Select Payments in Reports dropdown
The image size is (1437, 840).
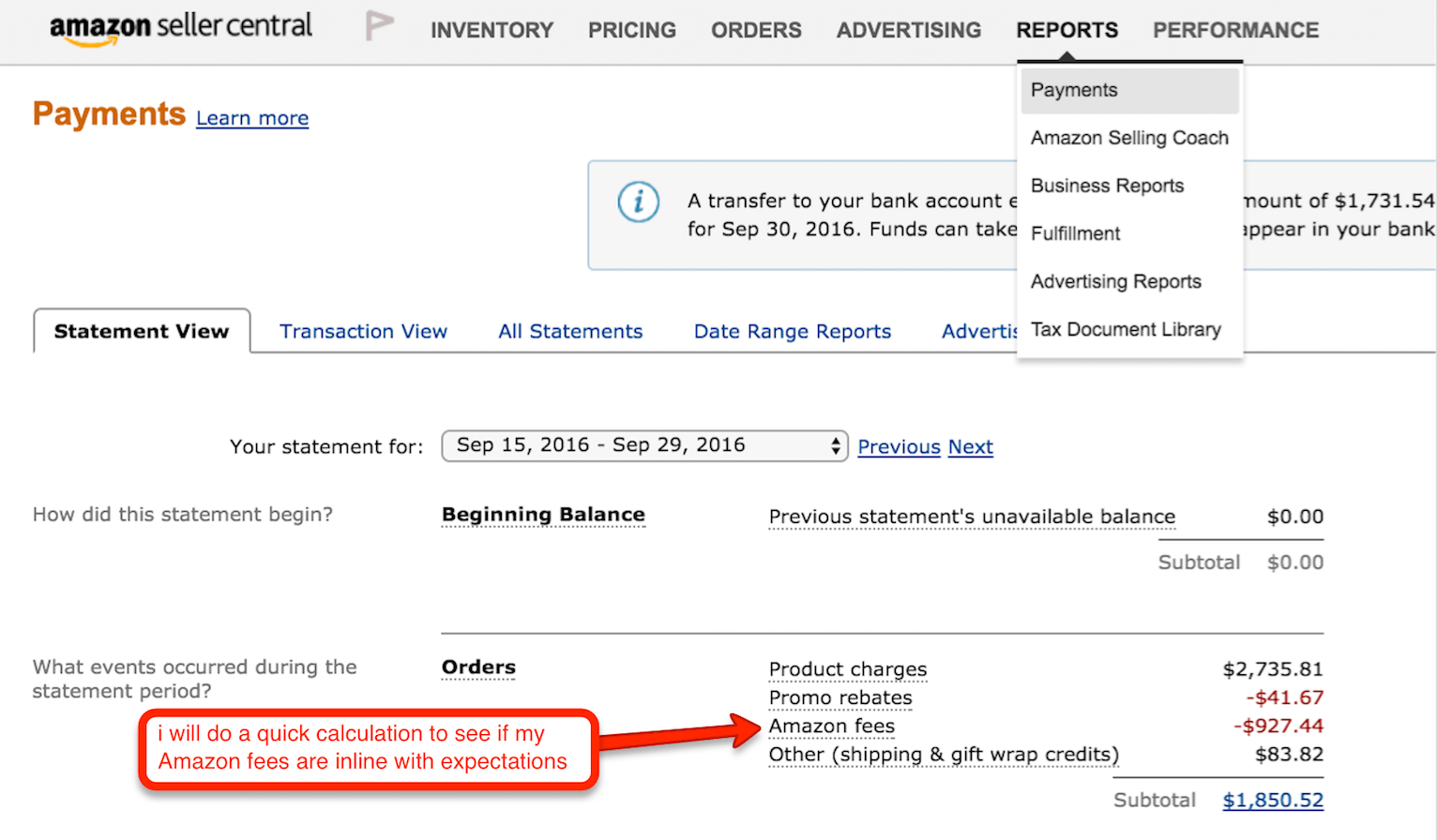point(1074,90)
